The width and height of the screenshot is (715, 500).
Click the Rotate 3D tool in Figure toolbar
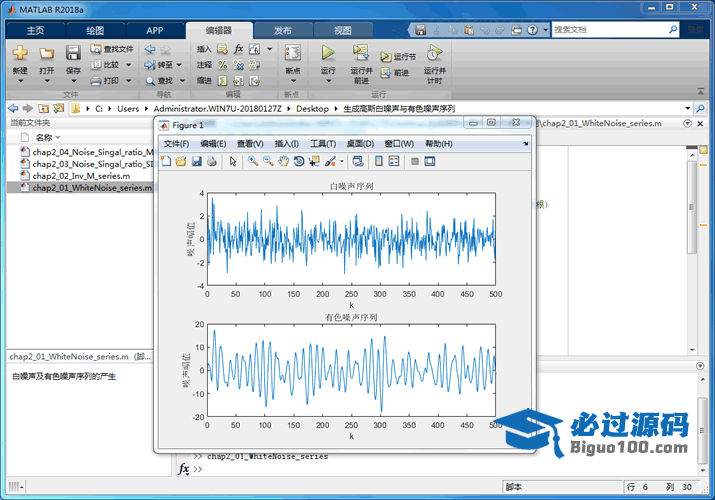(298, 161)
